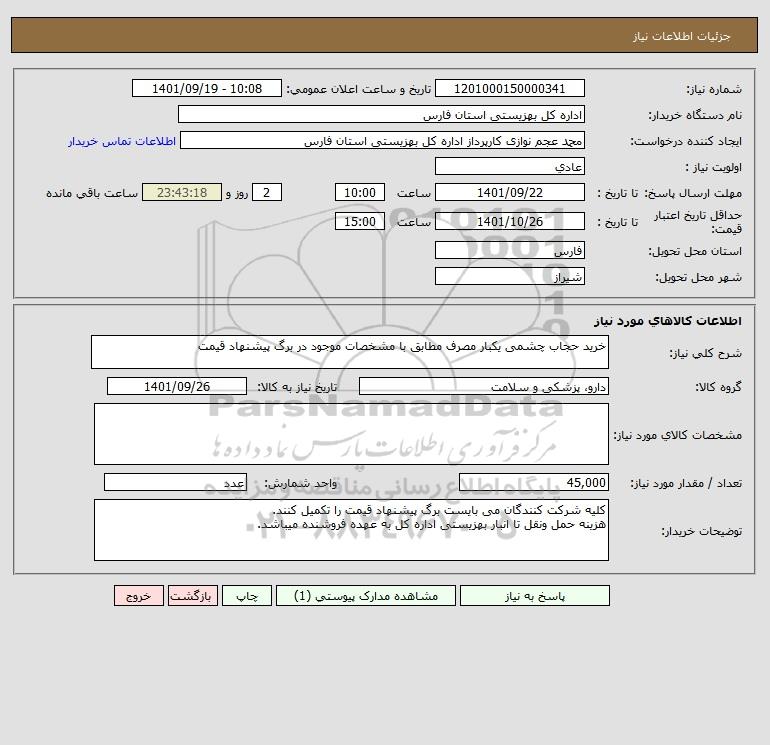This screenshot has width=770, height=745.
Task: Click the unit of measure field عدد
Action: [x=175, y=482]
